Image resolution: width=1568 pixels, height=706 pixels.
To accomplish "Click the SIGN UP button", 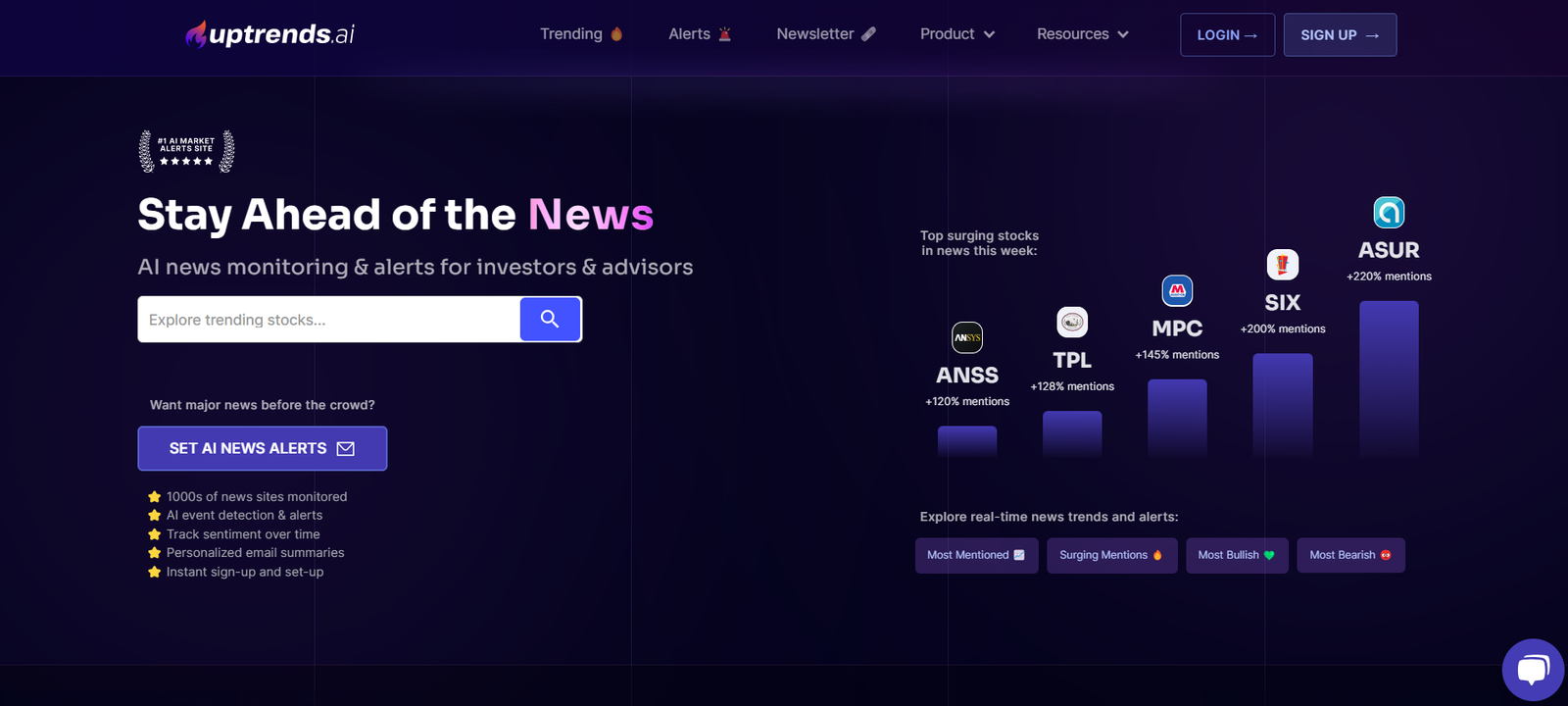I will click(x=1340, y=34).
